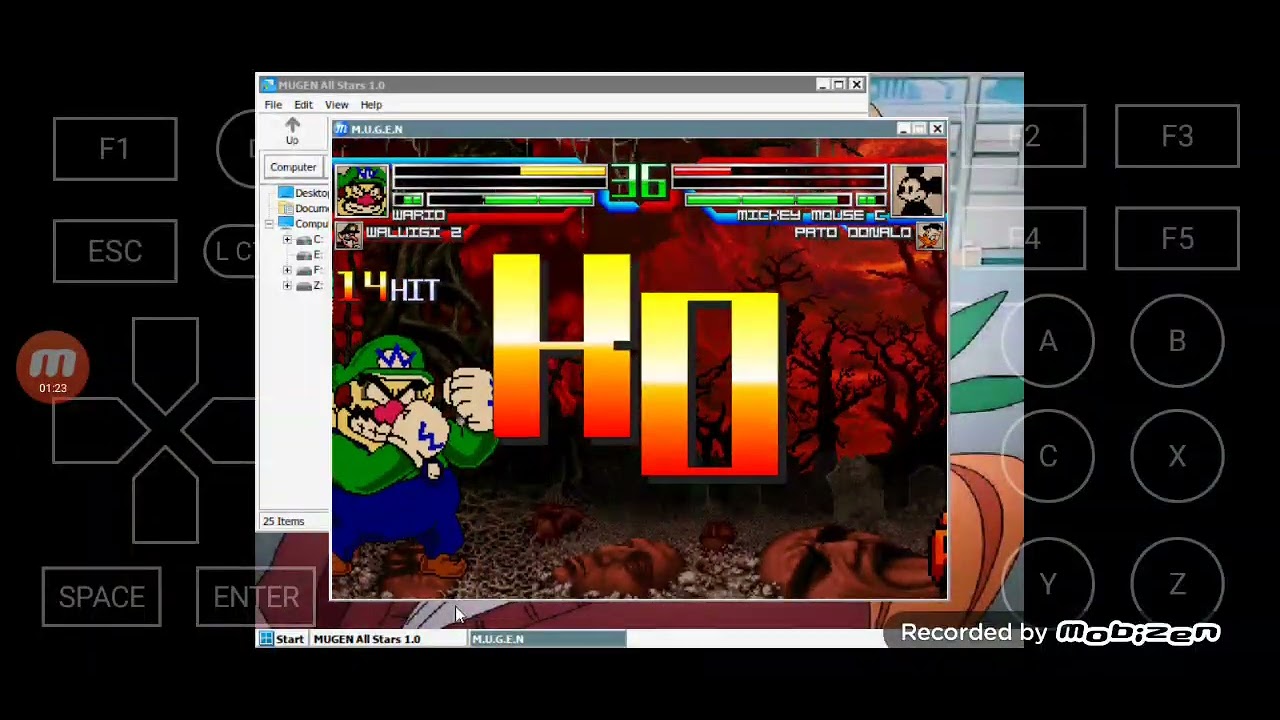Open the Edit menu
The width and height of the screenshot is (1280, 720).
pyautogui.click(x=303, y=105)
